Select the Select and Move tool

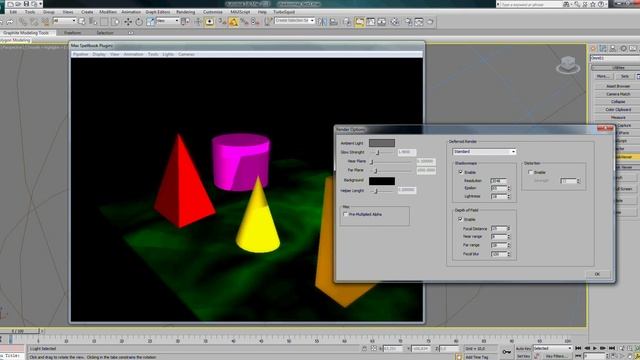128,22
